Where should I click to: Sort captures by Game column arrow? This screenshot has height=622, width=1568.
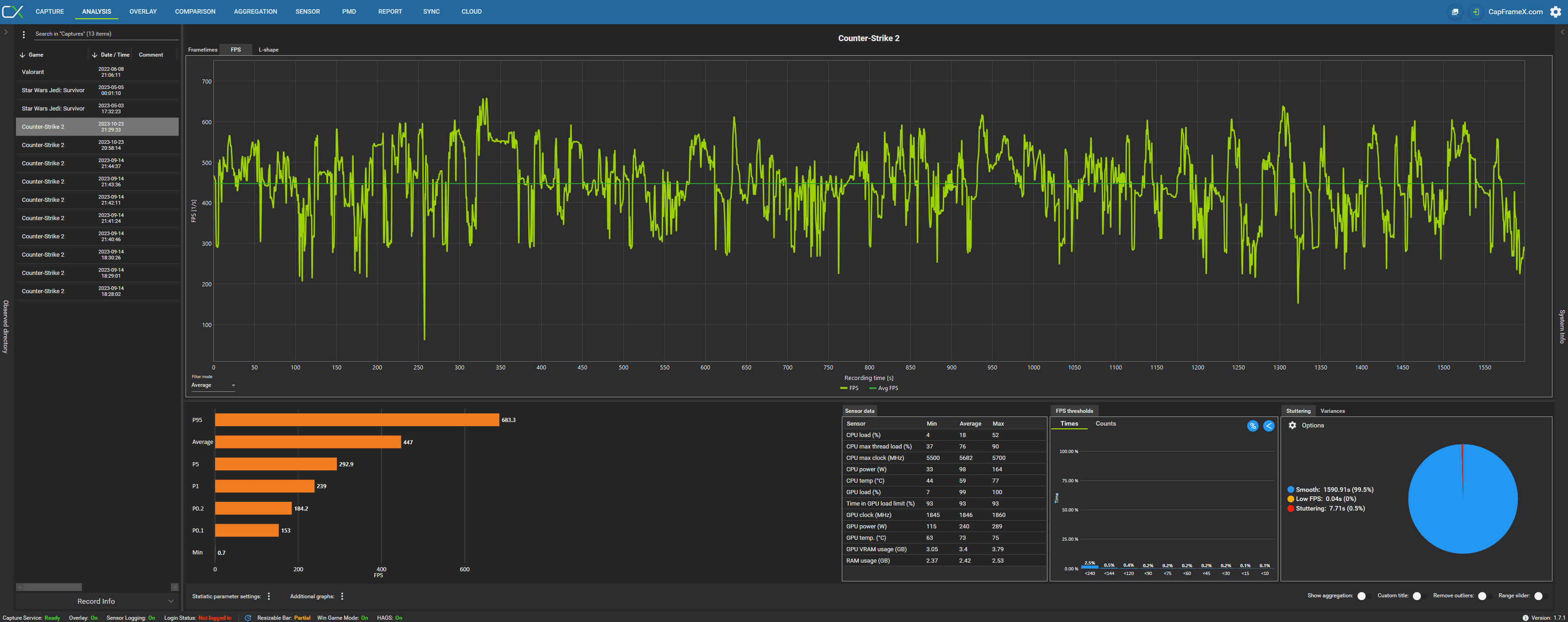pos(22,55)
